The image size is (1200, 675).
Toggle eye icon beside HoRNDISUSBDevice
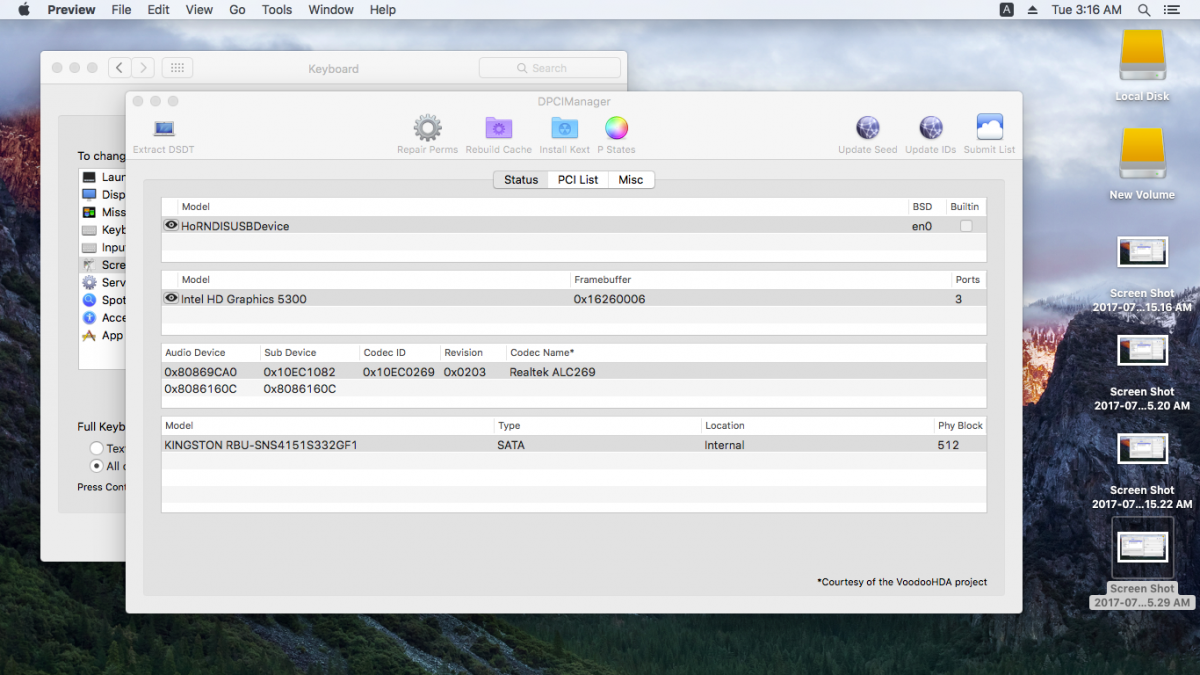pos(171,226)
